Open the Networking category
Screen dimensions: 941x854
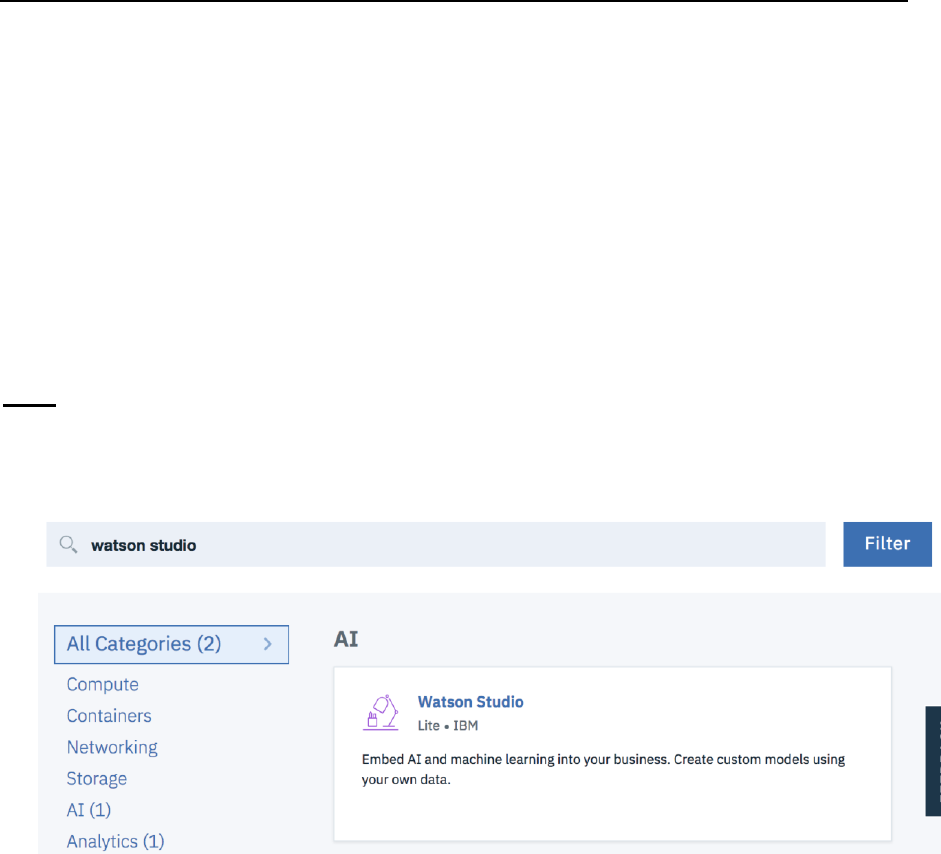pyautogui.click(x=112, y=747)
